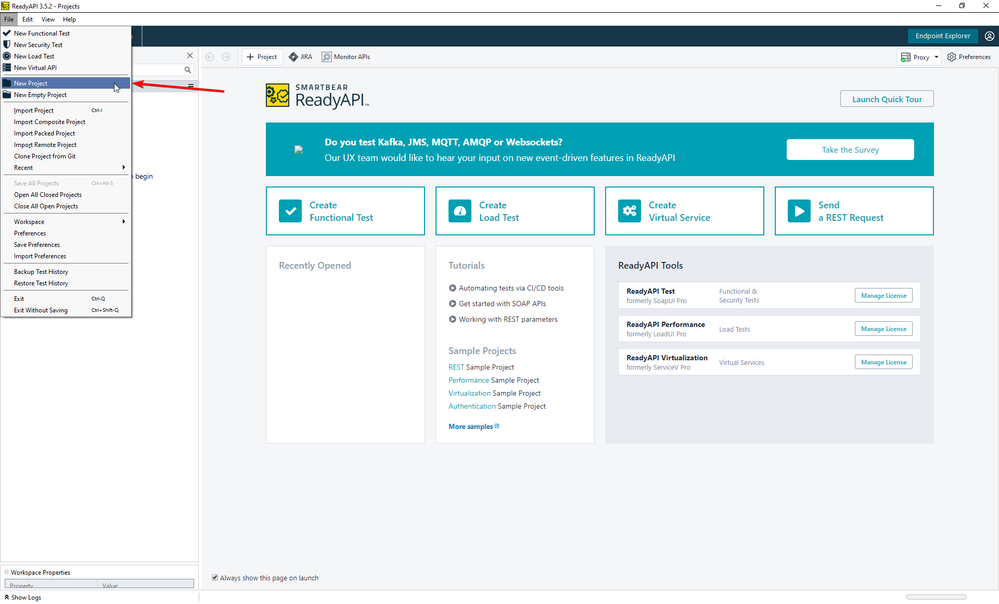Open the user account profile icon
Image resolution: width=999 pixels, height=604 pixels.
[989, 36]
